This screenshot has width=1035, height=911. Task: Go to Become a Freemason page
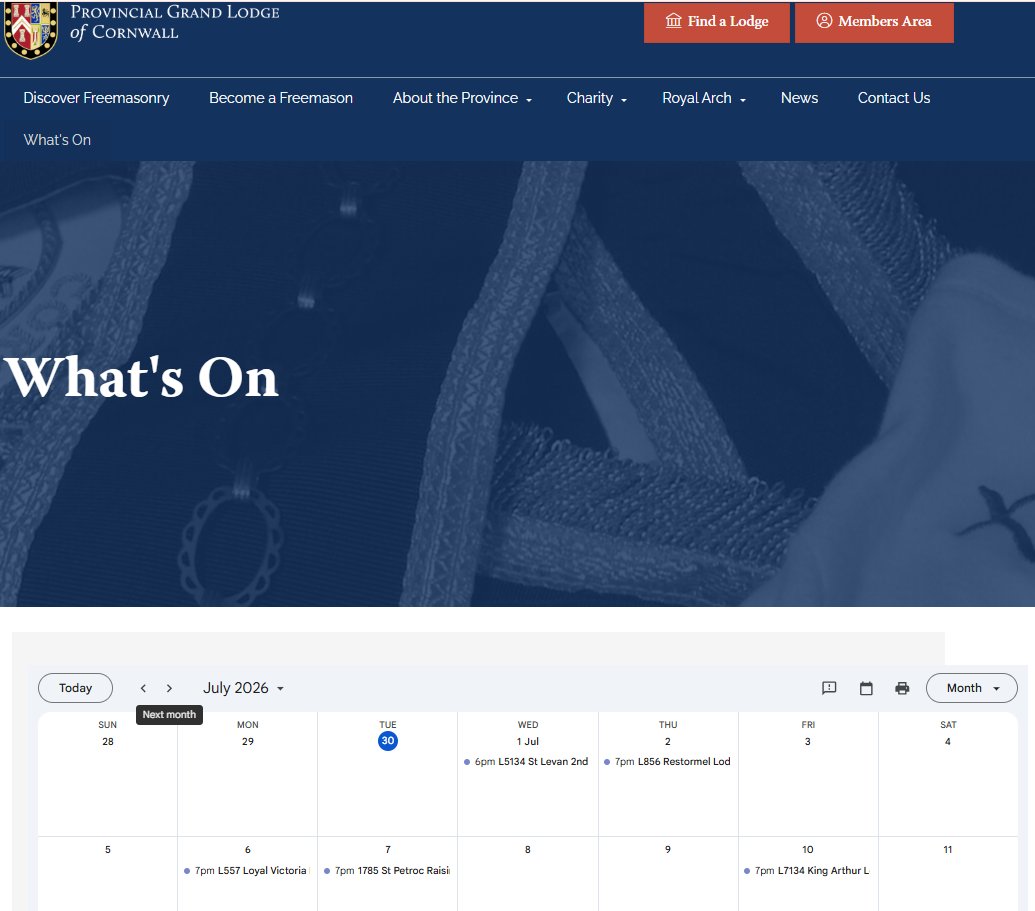(281, 98)
